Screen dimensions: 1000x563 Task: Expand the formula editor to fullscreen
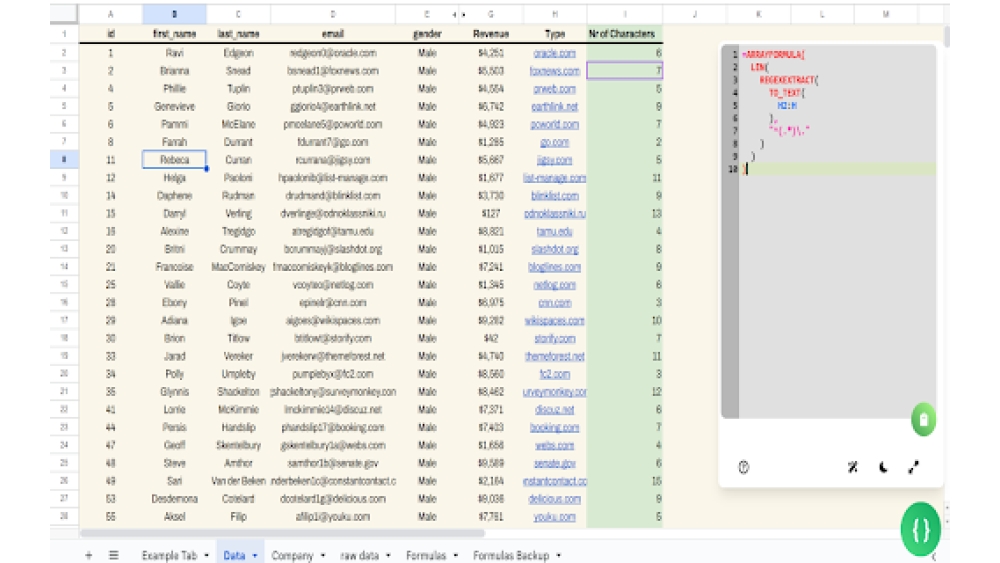913,467
